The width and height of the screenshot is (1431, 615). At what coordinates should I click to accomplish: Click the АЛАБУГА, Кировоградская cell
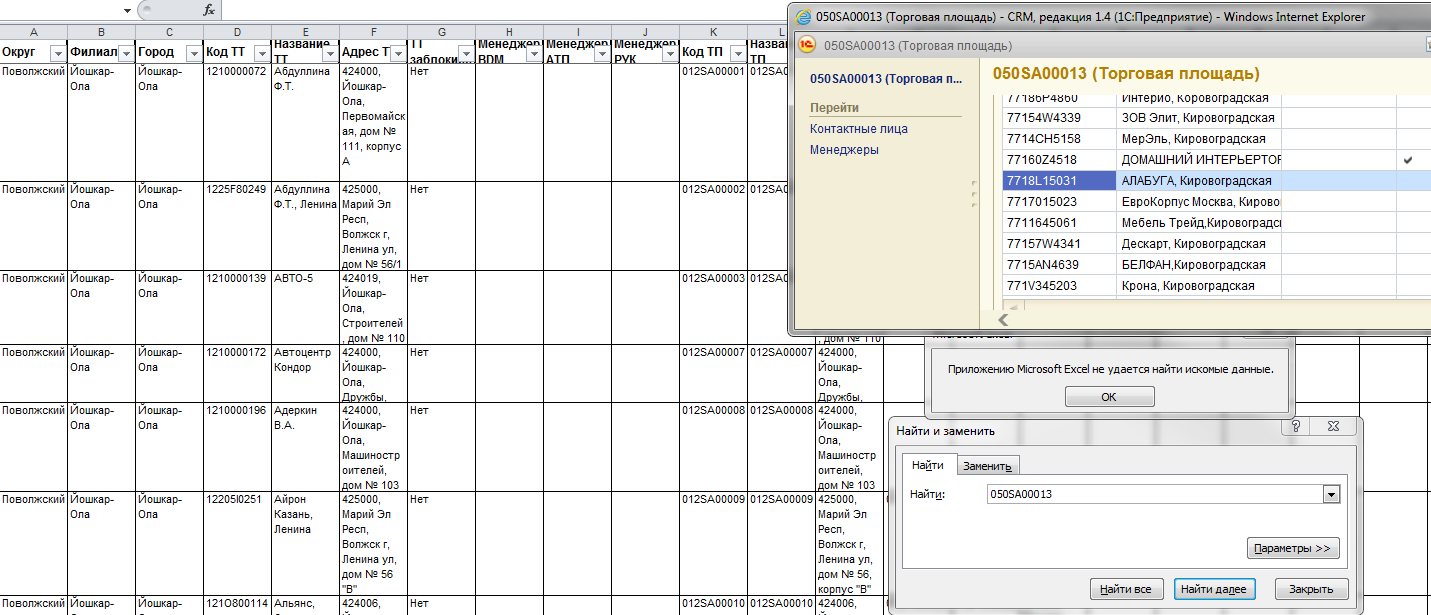[x=1198, y=181]
